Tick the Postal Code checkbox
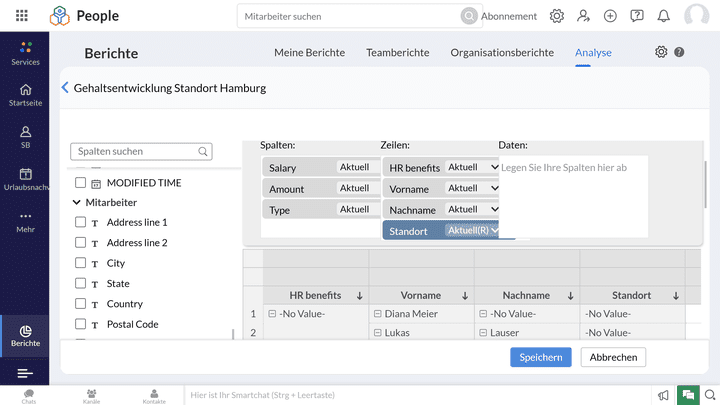 (80, 324)
